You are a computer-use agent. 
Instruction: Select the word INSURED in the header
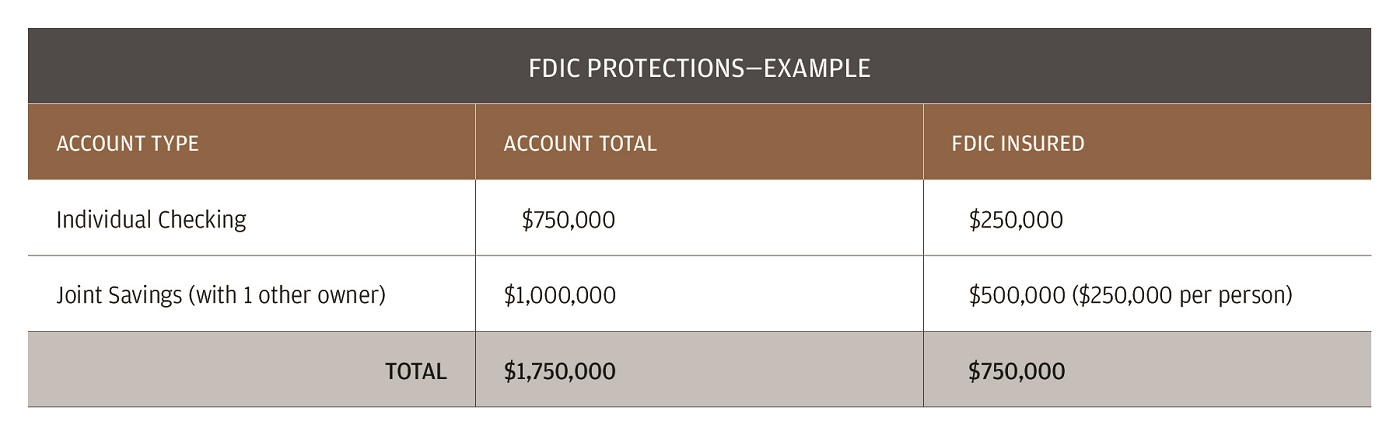(x=1044, y=143)
